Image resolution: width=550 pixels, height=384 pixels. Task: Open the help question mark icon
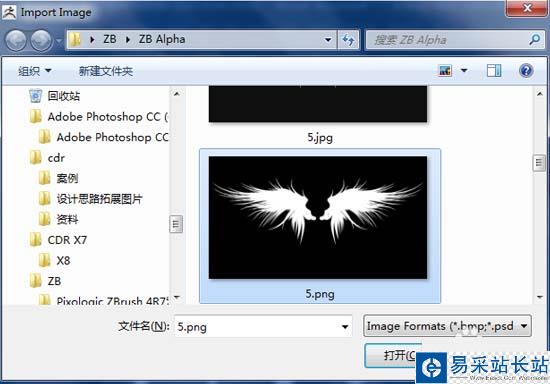coord(526,70)
